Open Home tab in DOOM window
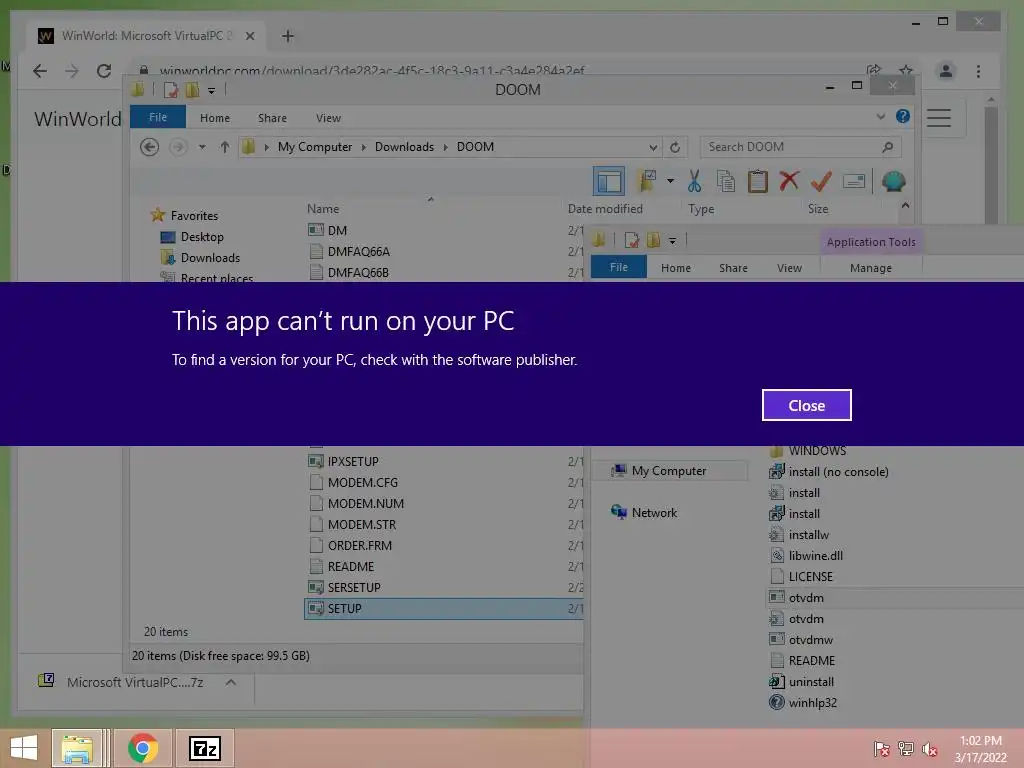 point(215,118)
